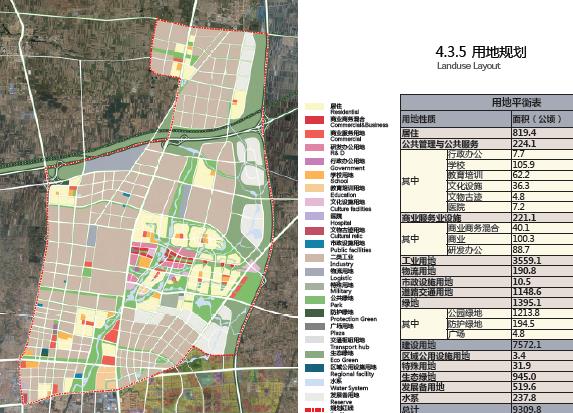
Task: Select the 建设用地 7572.1 table row
Action: click(487, 345)
